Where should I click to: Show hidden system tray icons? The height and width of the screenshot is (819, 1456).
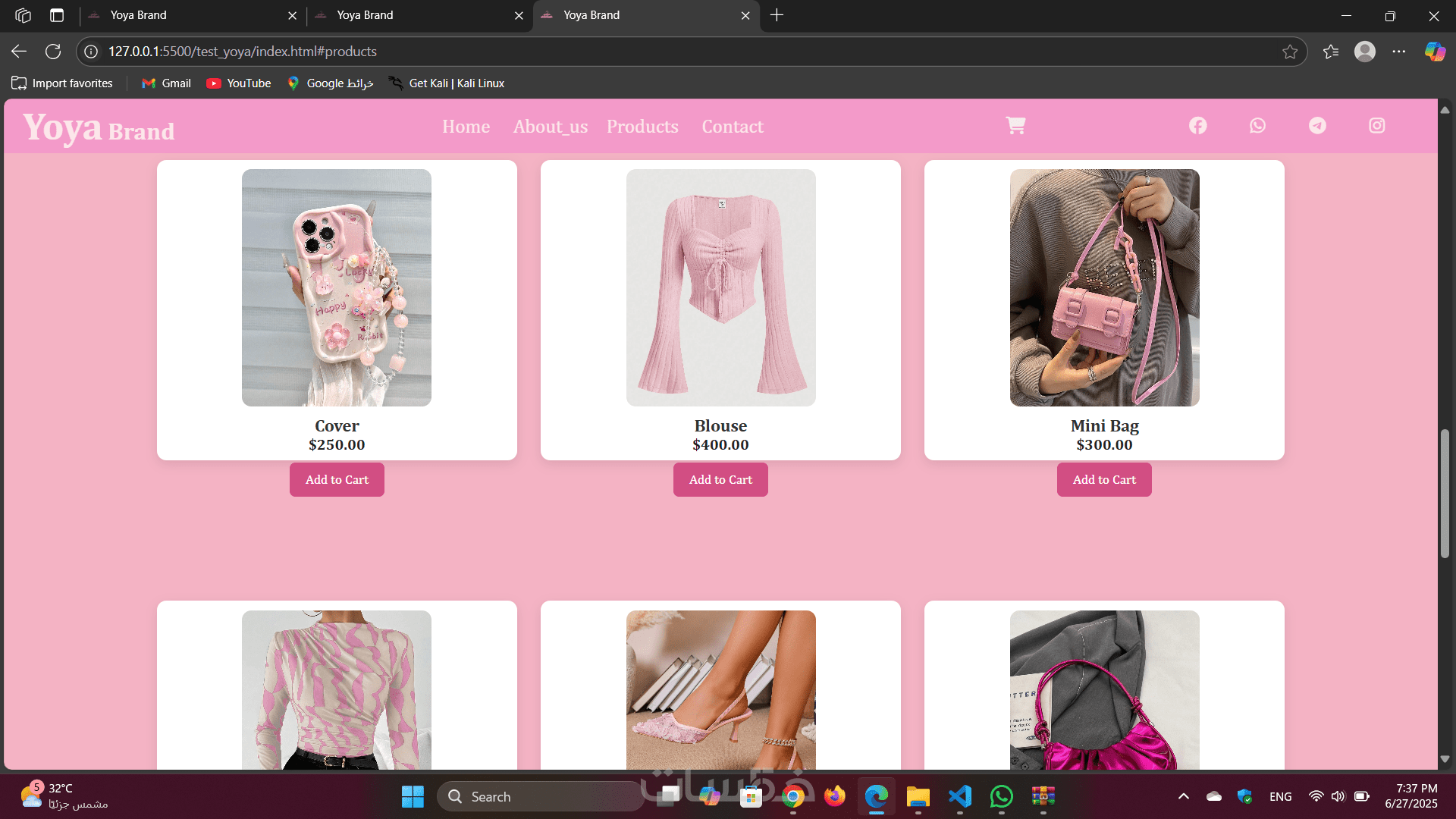1183,796
